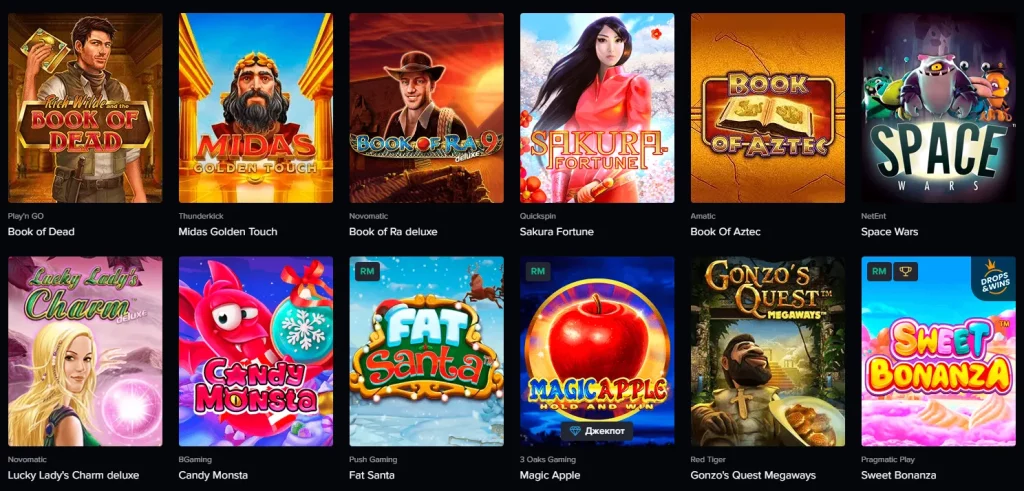Click the Book Of Aztec title link
The image size is (1024, 491).
coord(725,232)
